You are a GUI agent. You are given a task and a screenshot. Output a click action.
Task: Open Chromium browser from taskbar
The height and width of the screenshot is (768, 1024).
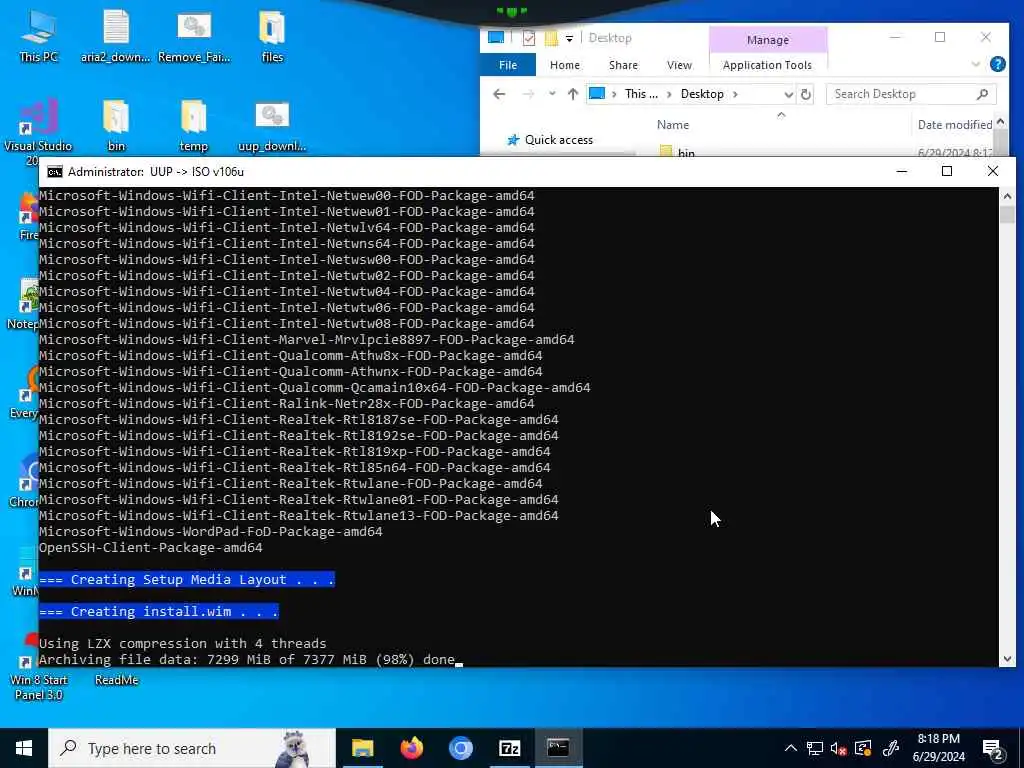(x=460, y=748)
